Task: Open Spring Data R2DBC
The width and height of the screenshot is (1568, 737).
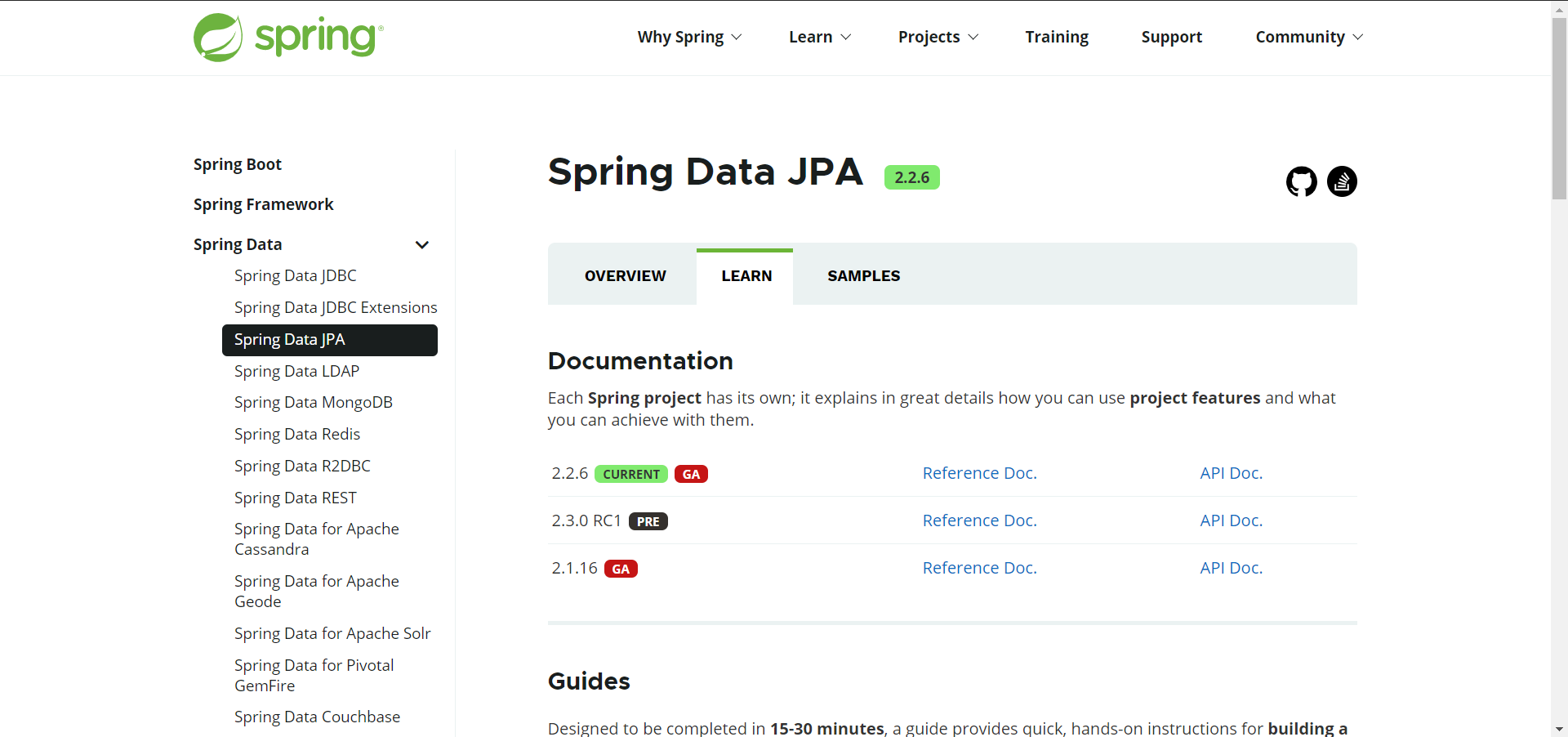Action: tap(302, 466)
